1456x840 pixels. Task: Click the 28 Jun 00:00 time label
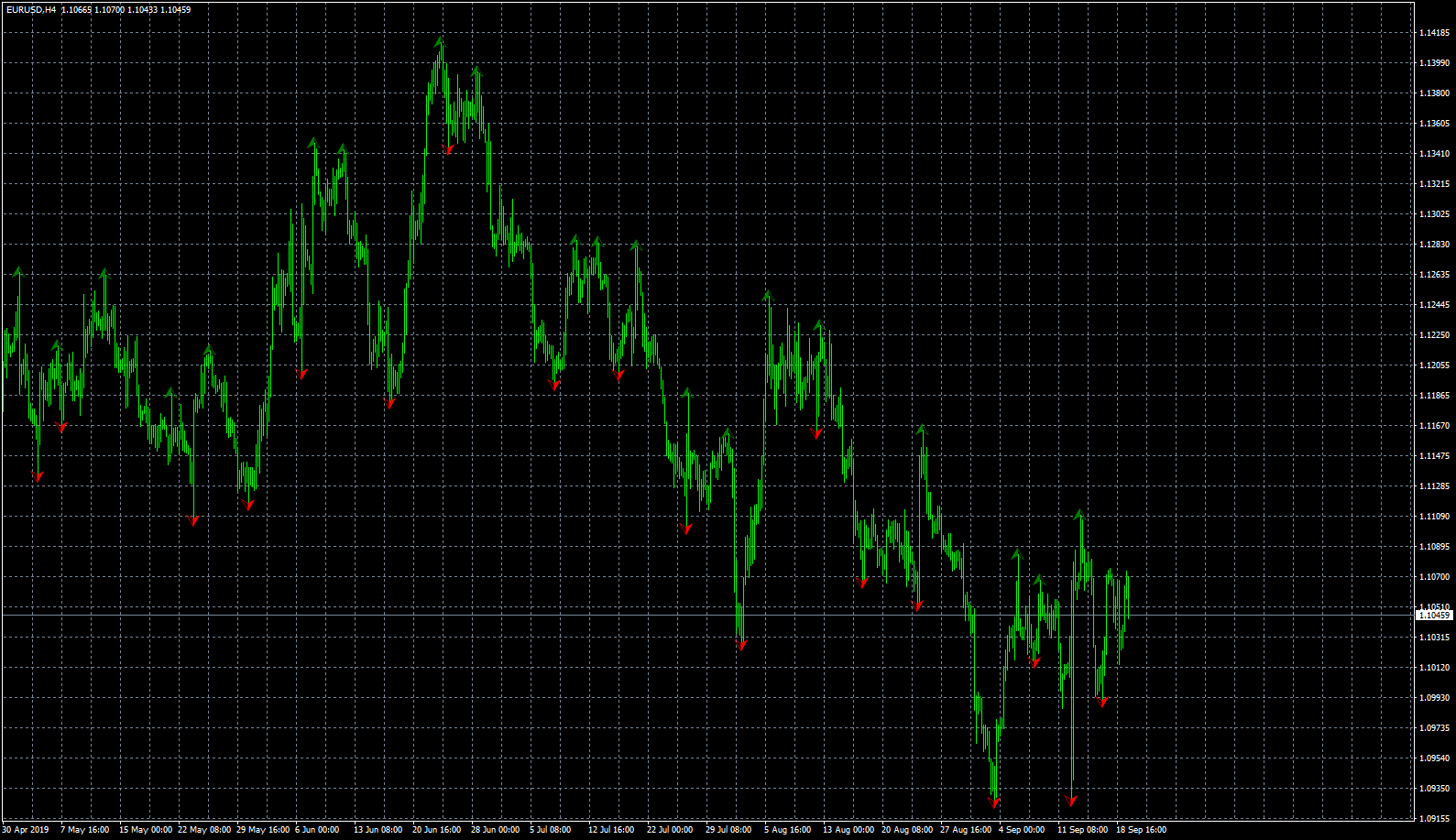(496, 830)
